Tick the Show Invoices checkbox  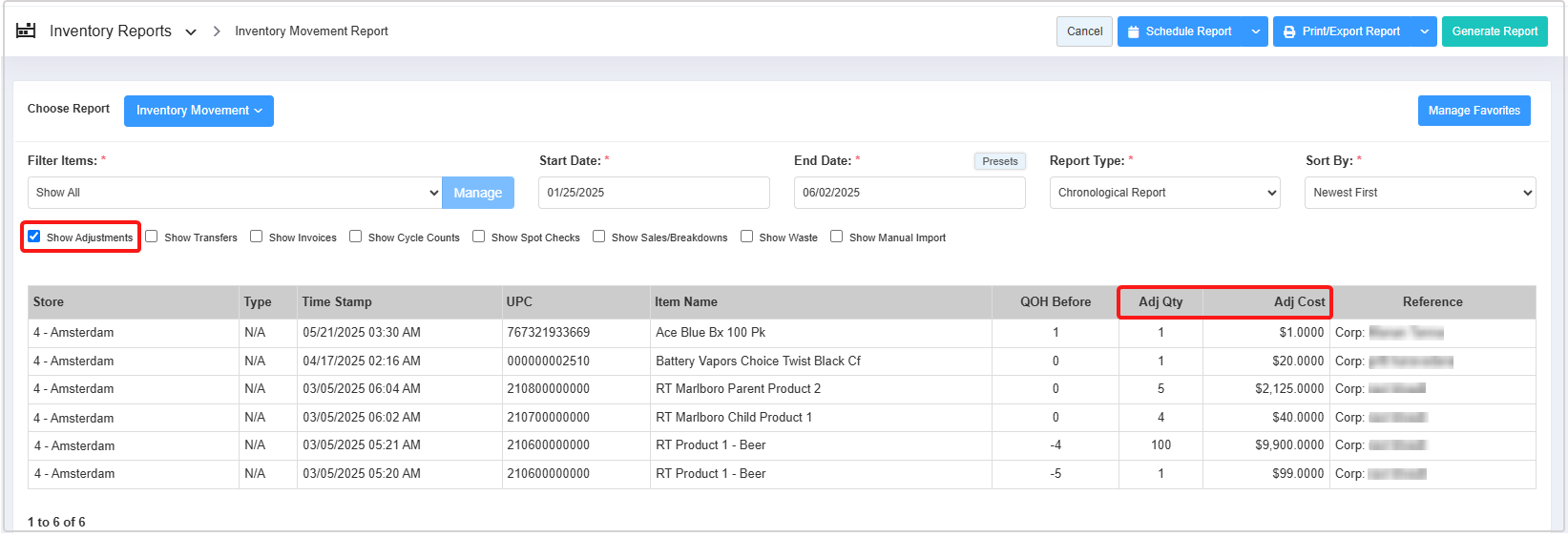pos(257,237)
